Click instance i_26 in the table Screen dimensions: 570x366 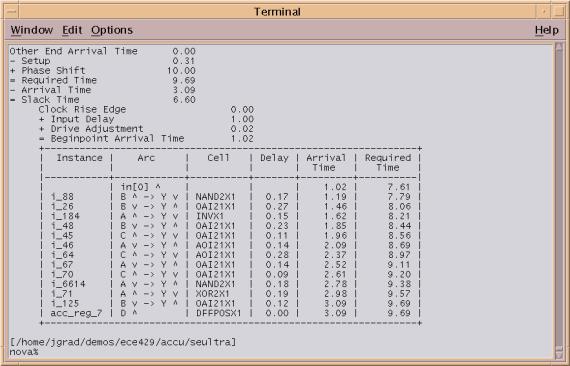[x=62, y=206]
